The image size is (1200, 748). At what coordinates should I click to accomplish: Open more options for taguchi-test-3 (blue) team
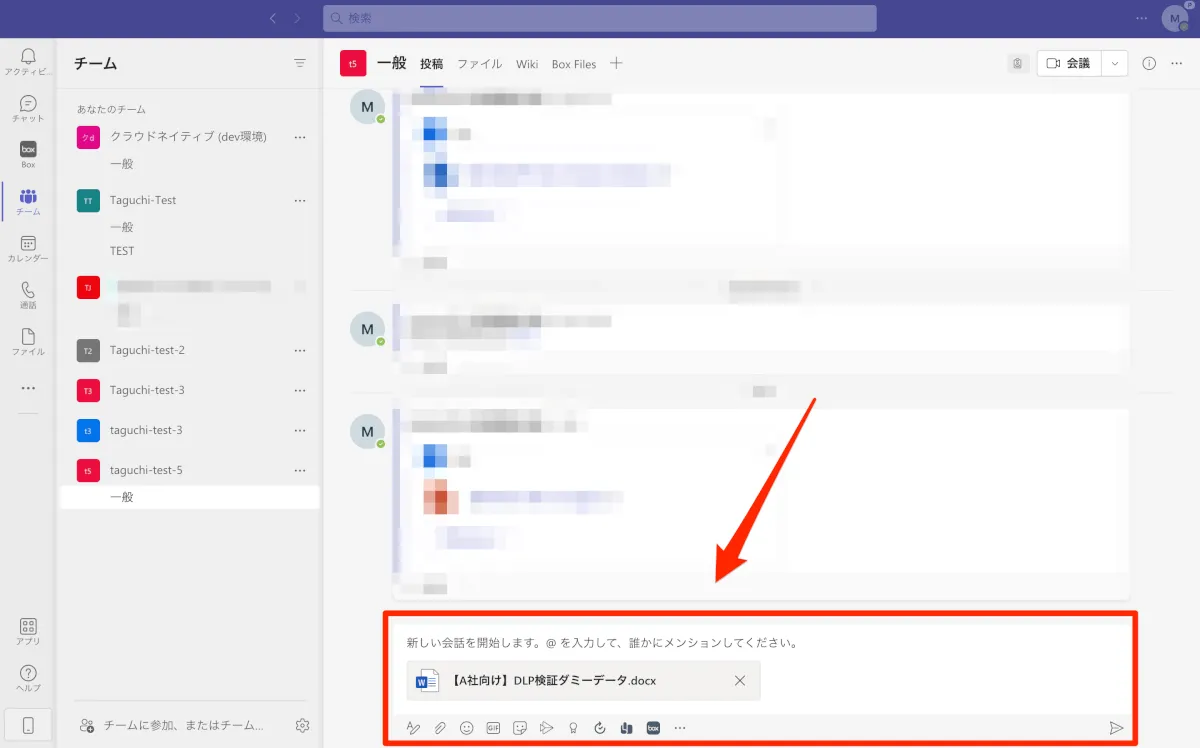pos(299,430)
